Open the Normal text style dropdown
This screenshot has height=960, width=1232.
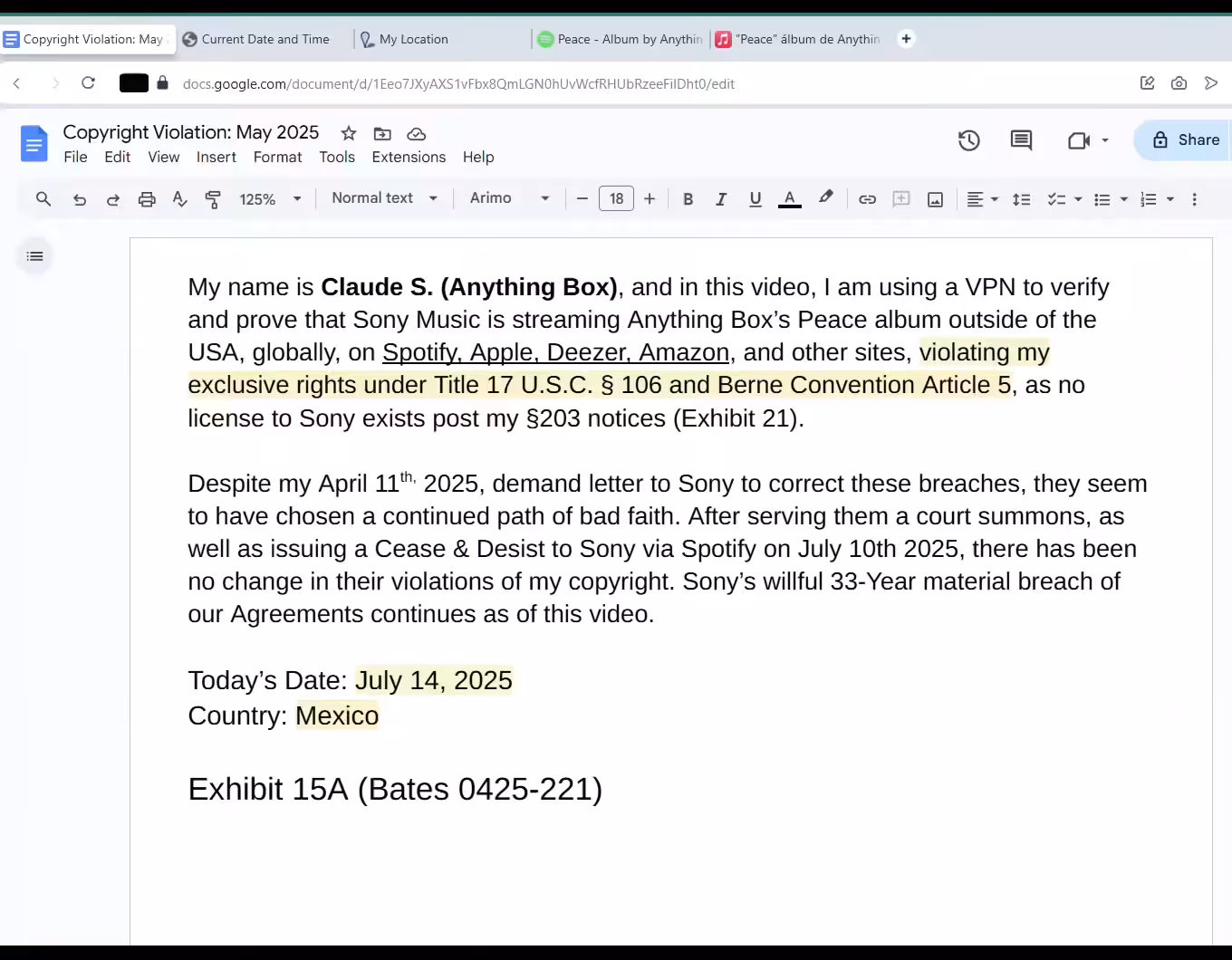tap(384, 198)
